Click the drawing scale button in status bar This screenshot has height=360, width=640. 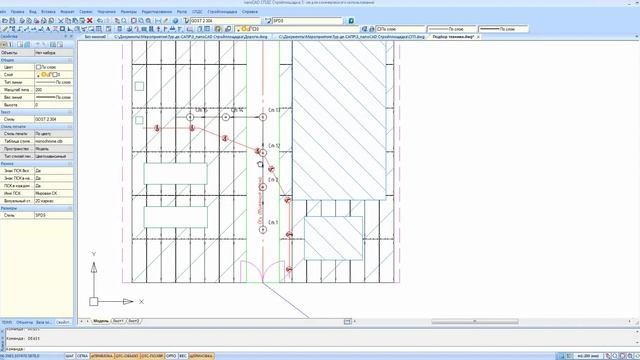click(x=588, y=356)
